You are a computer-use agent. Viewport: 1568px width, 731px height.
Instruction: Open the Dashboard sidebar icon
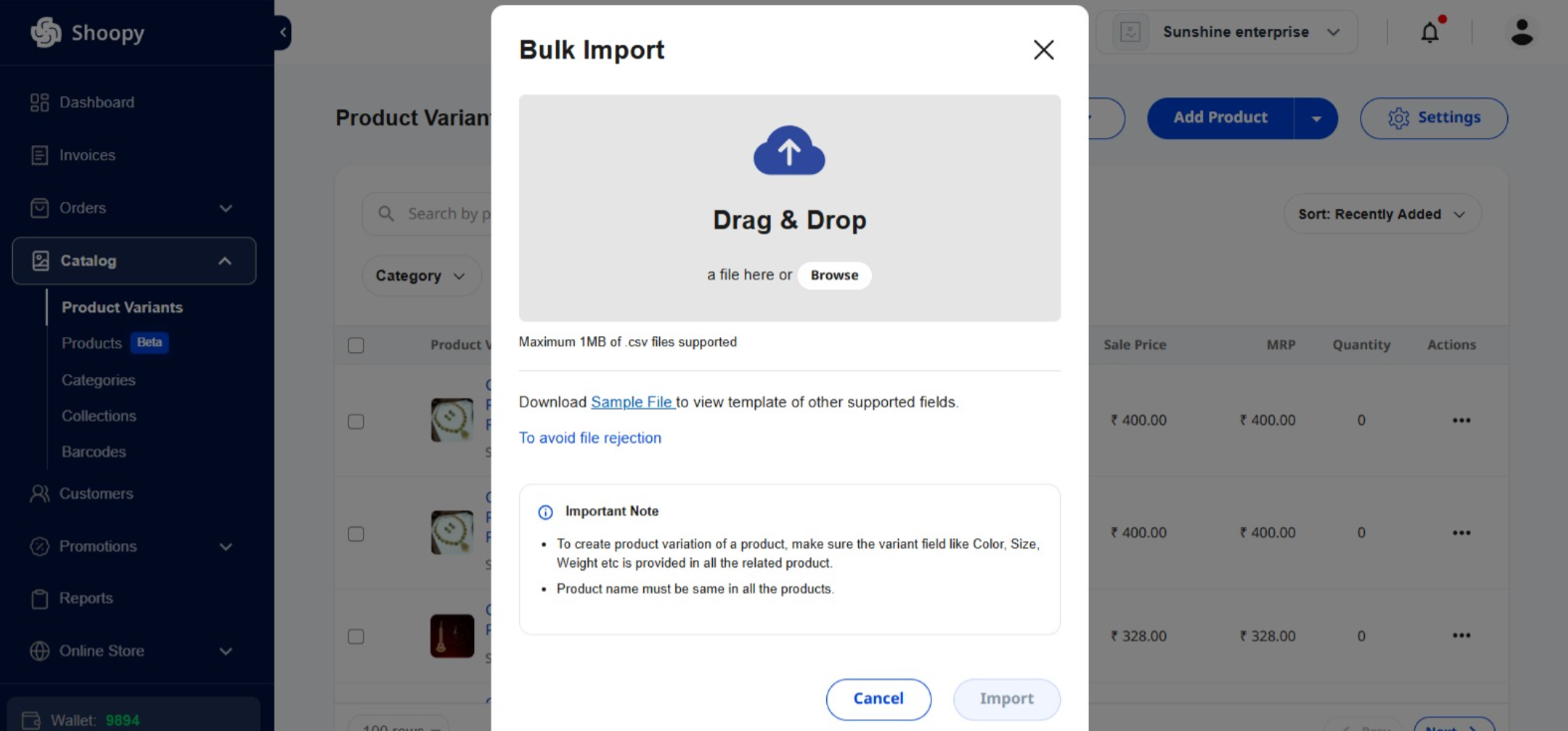click(x=40, y=101)
